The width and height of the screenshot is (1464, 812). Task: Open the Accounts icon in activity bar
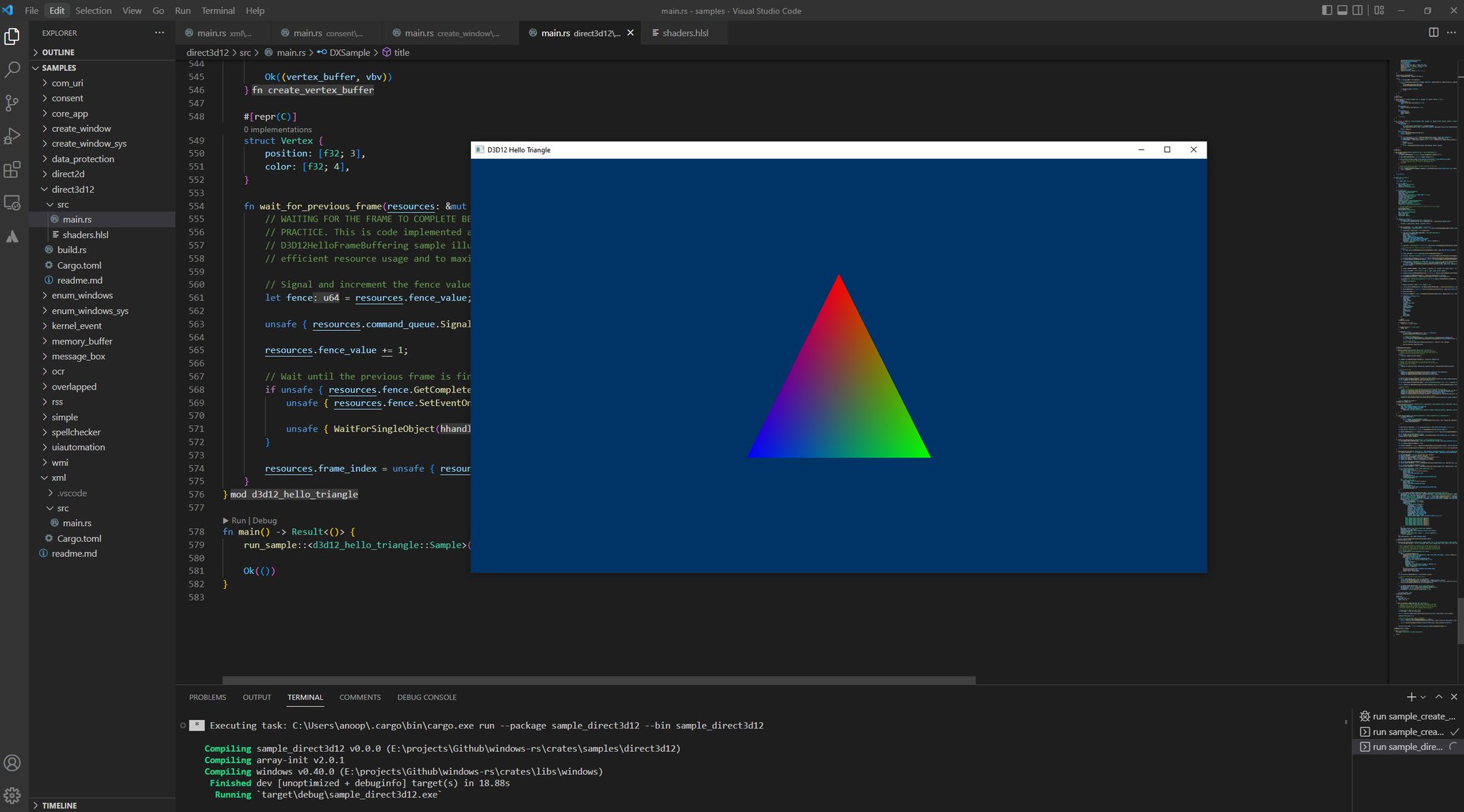coord(12,763)
